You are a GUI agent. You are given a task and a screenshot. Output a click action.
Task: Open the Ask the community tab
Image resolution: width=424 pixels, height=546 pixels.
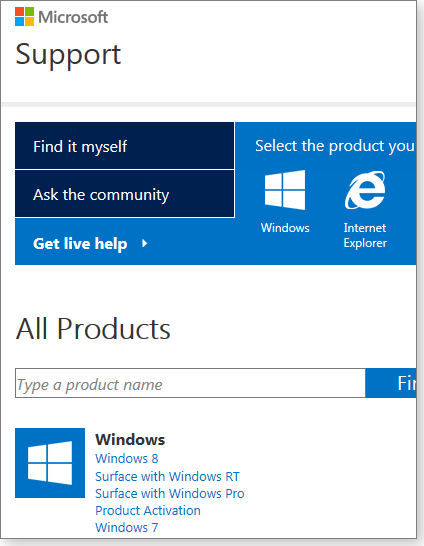(125, 194)
